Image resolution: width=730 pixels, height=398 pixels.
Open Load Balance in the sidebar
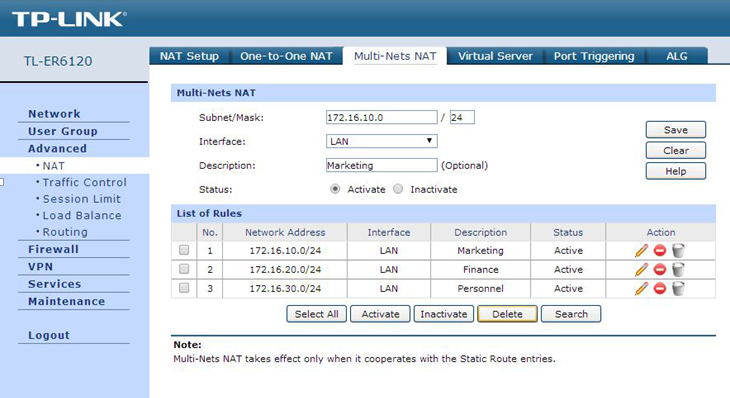(x=82, y=215)
